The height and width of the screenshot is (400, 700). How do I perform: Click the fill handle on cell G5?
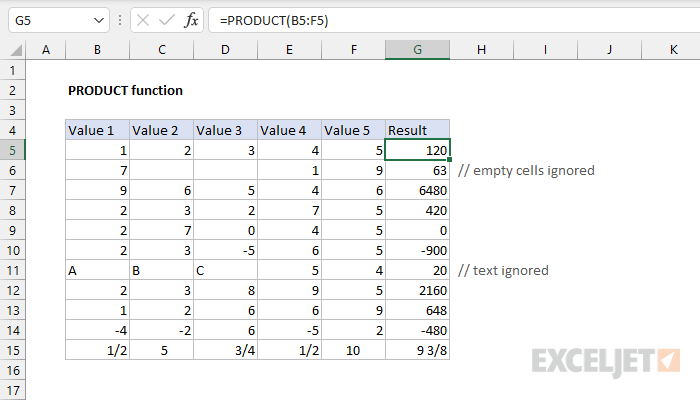[x=449, y=159]
